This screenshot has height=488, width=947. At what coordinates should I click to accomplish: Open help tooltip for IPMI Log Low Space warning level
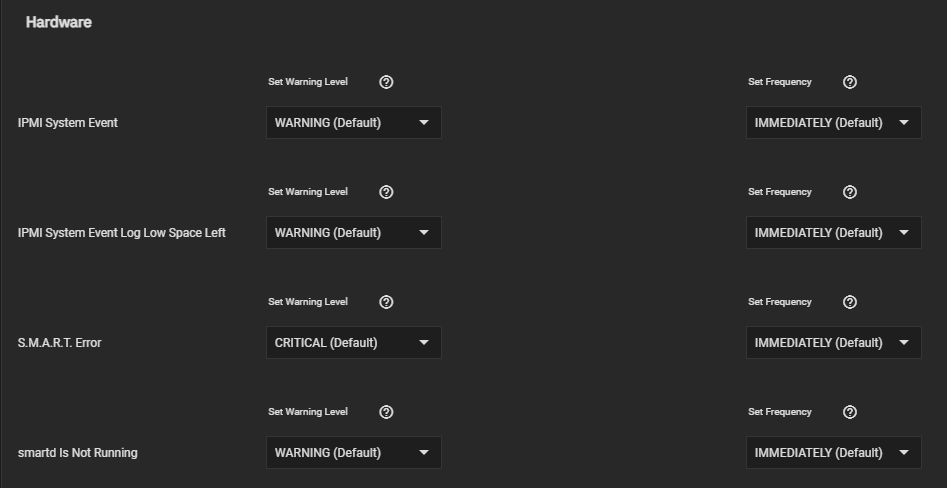(386, 192)
